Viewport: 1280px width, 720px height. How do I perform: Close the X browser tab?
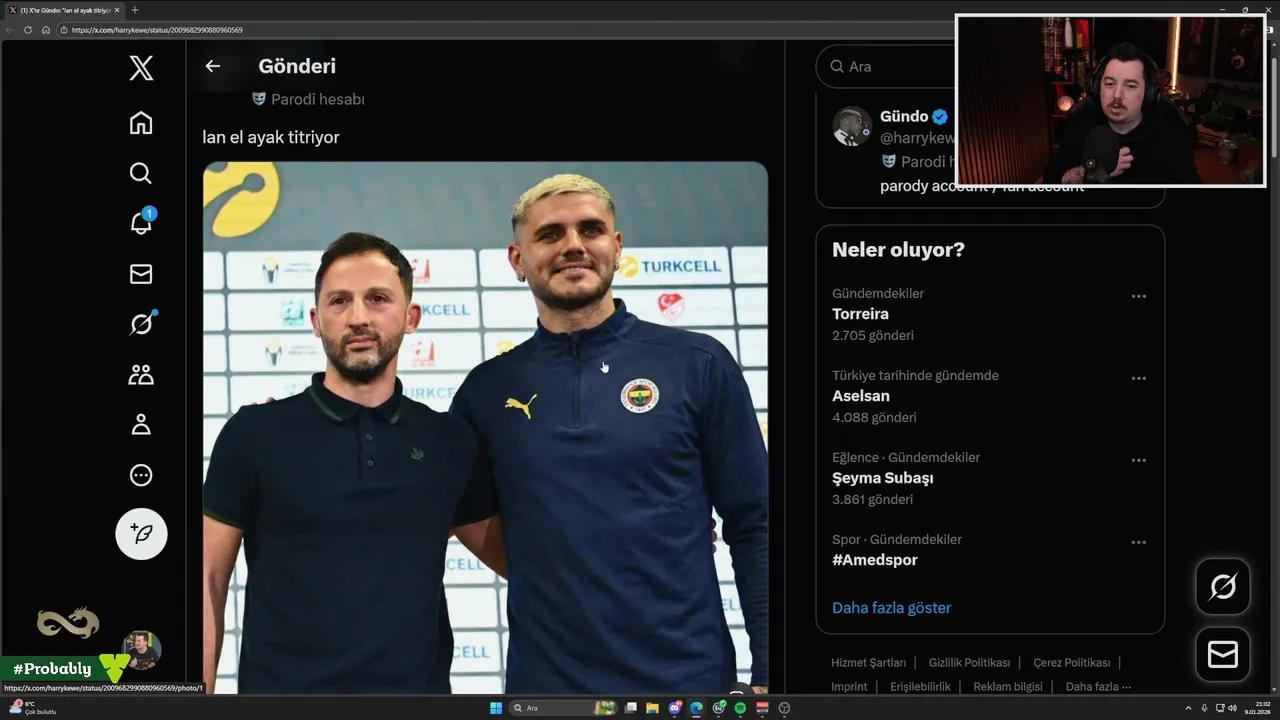click(117, 10)
